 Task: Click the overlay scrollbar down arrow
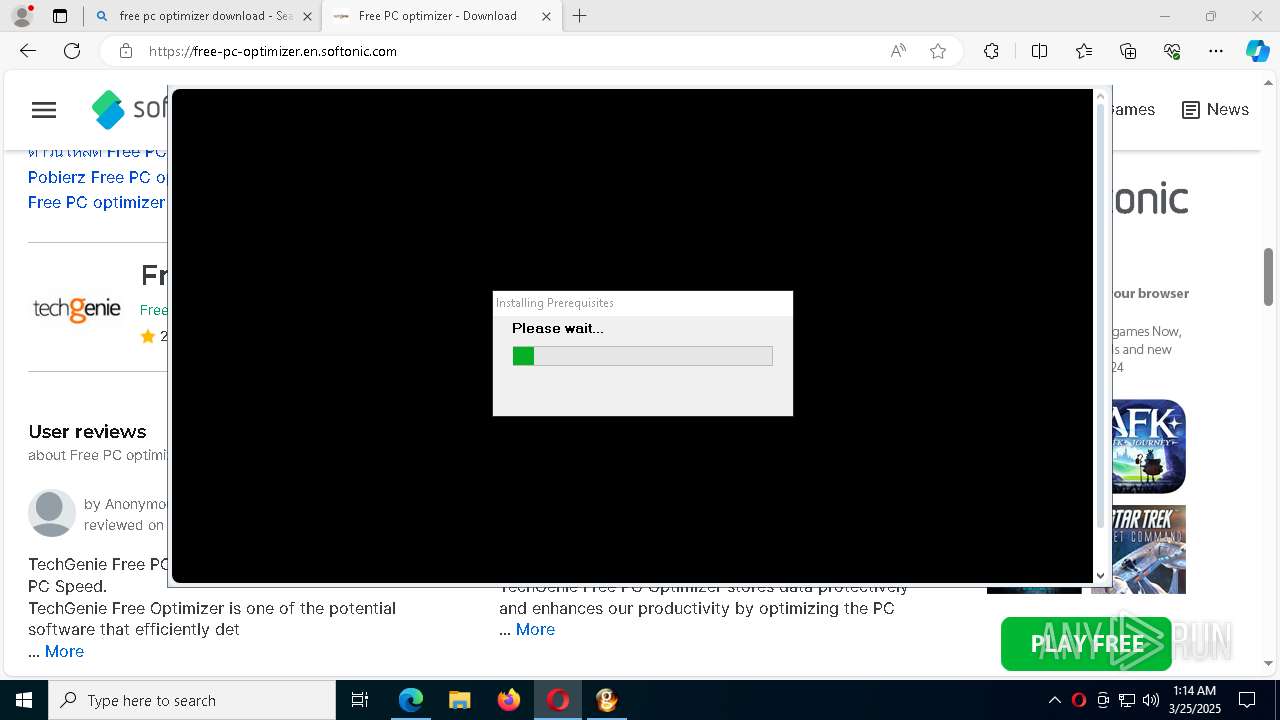(1101, 575)
